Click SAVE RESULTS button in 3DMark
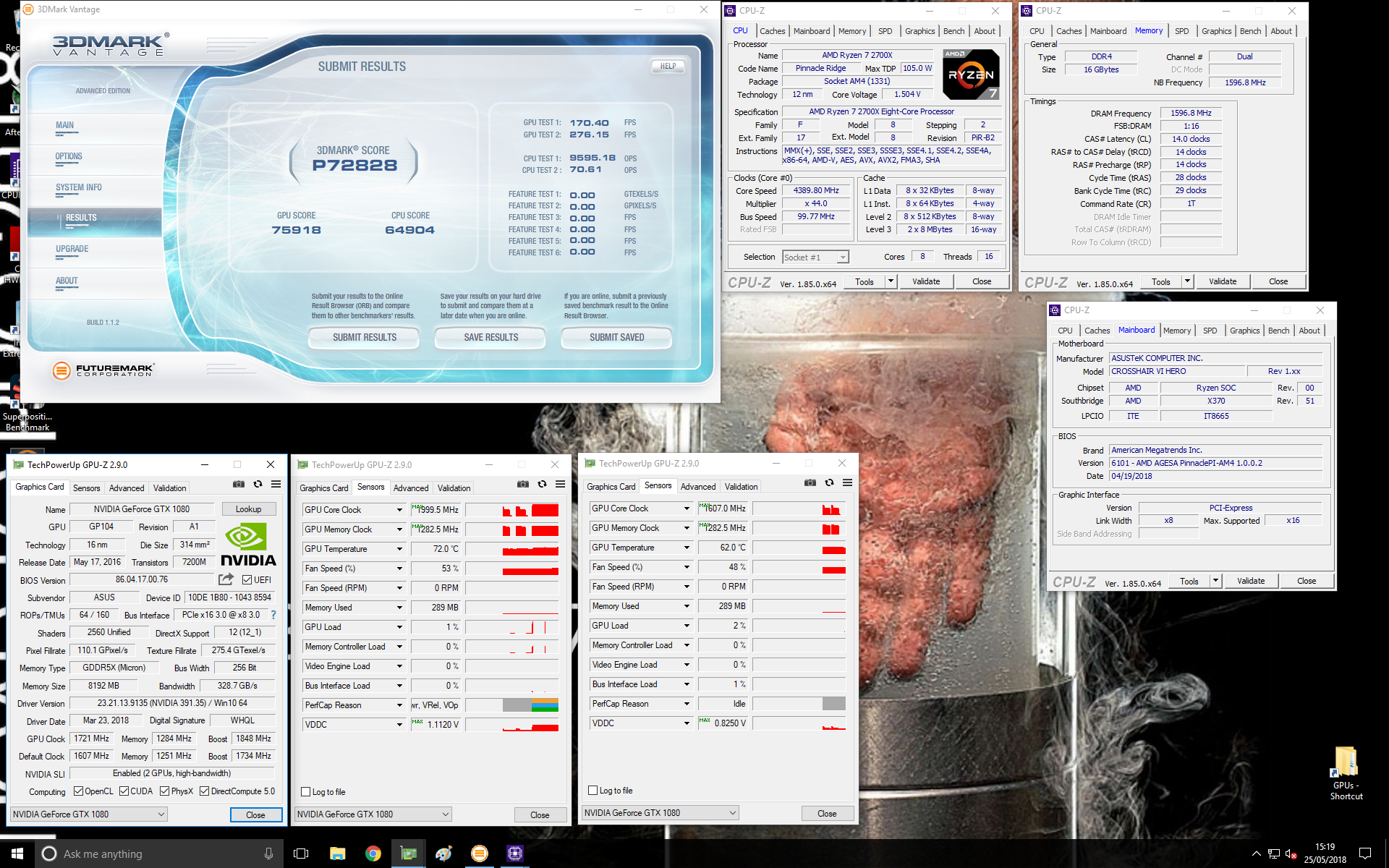1389x868 pixels. (490, 338)
